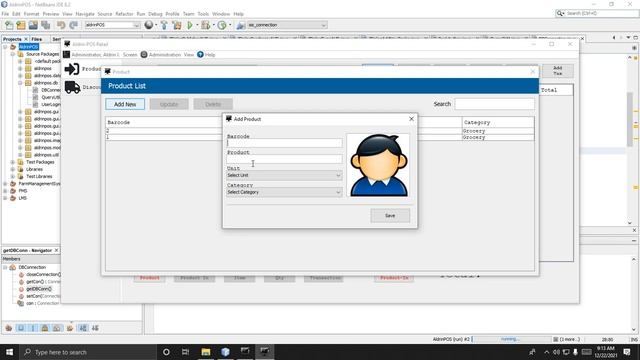Open the Select Unit dropdown
The height and width of the screenshot is (360, 640).
[284, 176]
